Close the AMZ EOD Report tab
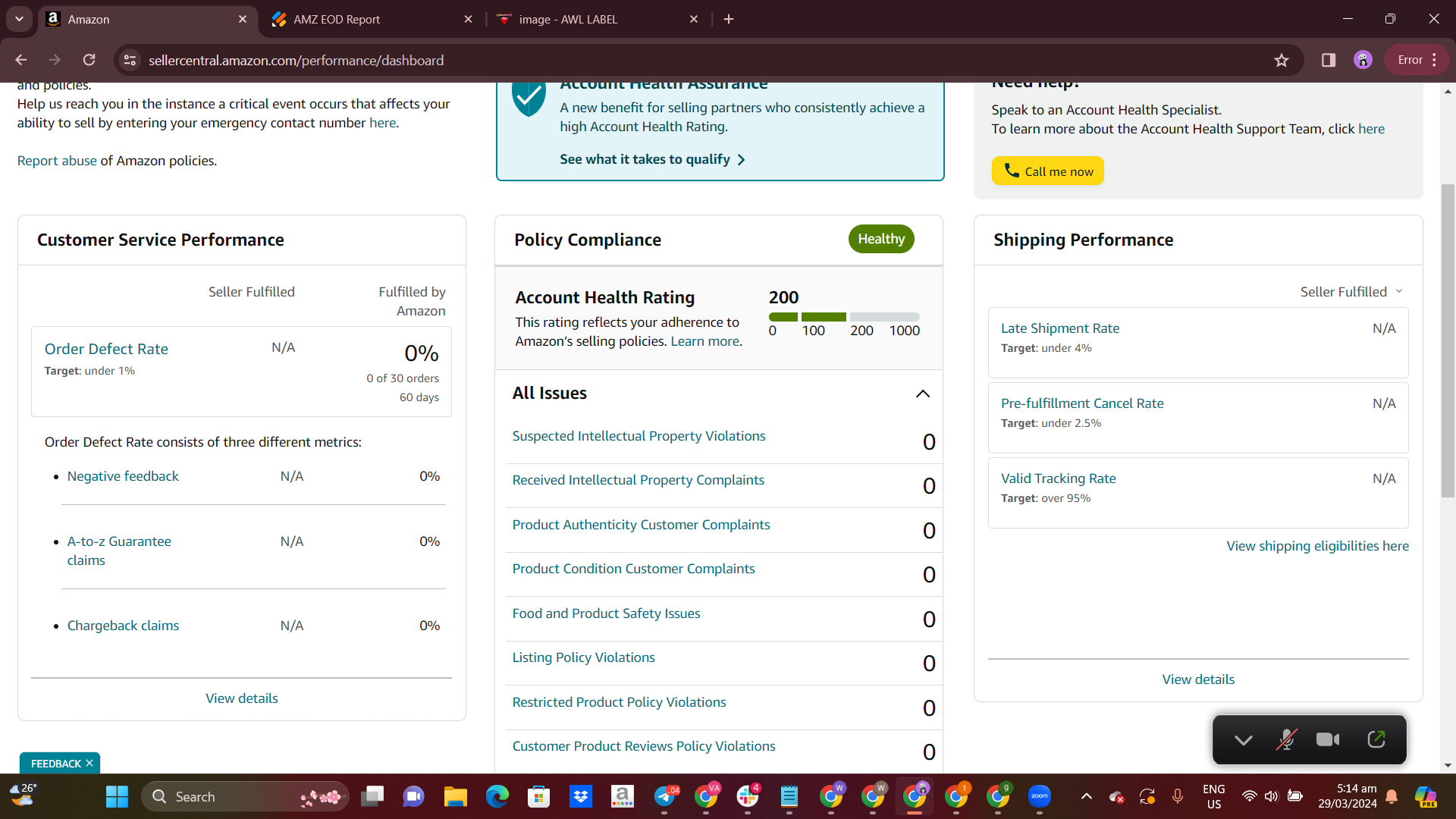This screenshot has width=1456, height=819. pyautogui.click(x=469, y=19)
